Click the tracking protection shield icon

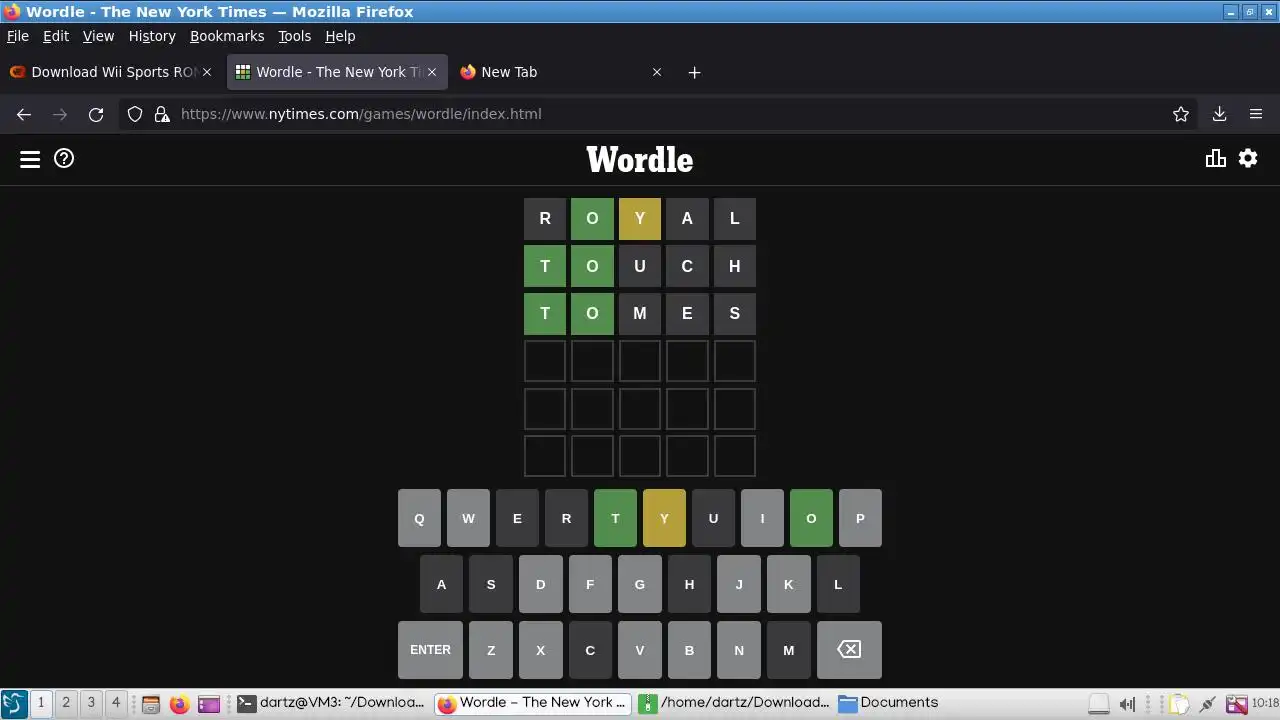(135, 114)
